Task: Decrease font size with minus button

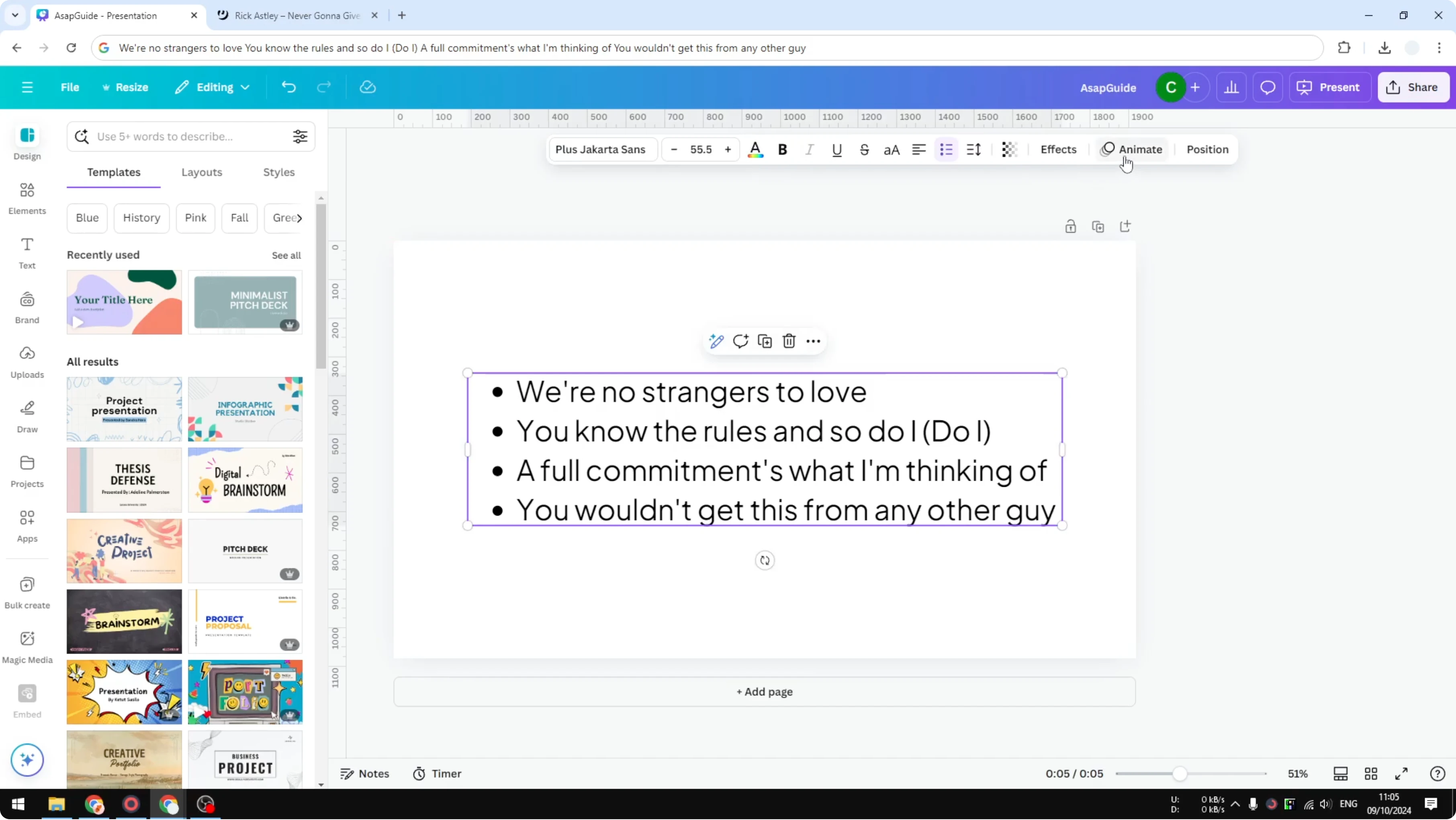Action: (x=674, y=149)
